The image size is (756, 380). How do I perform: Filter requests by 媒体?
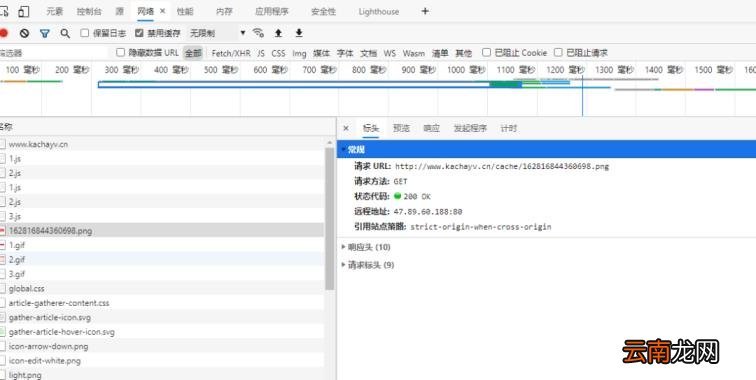tap(322, 53)
